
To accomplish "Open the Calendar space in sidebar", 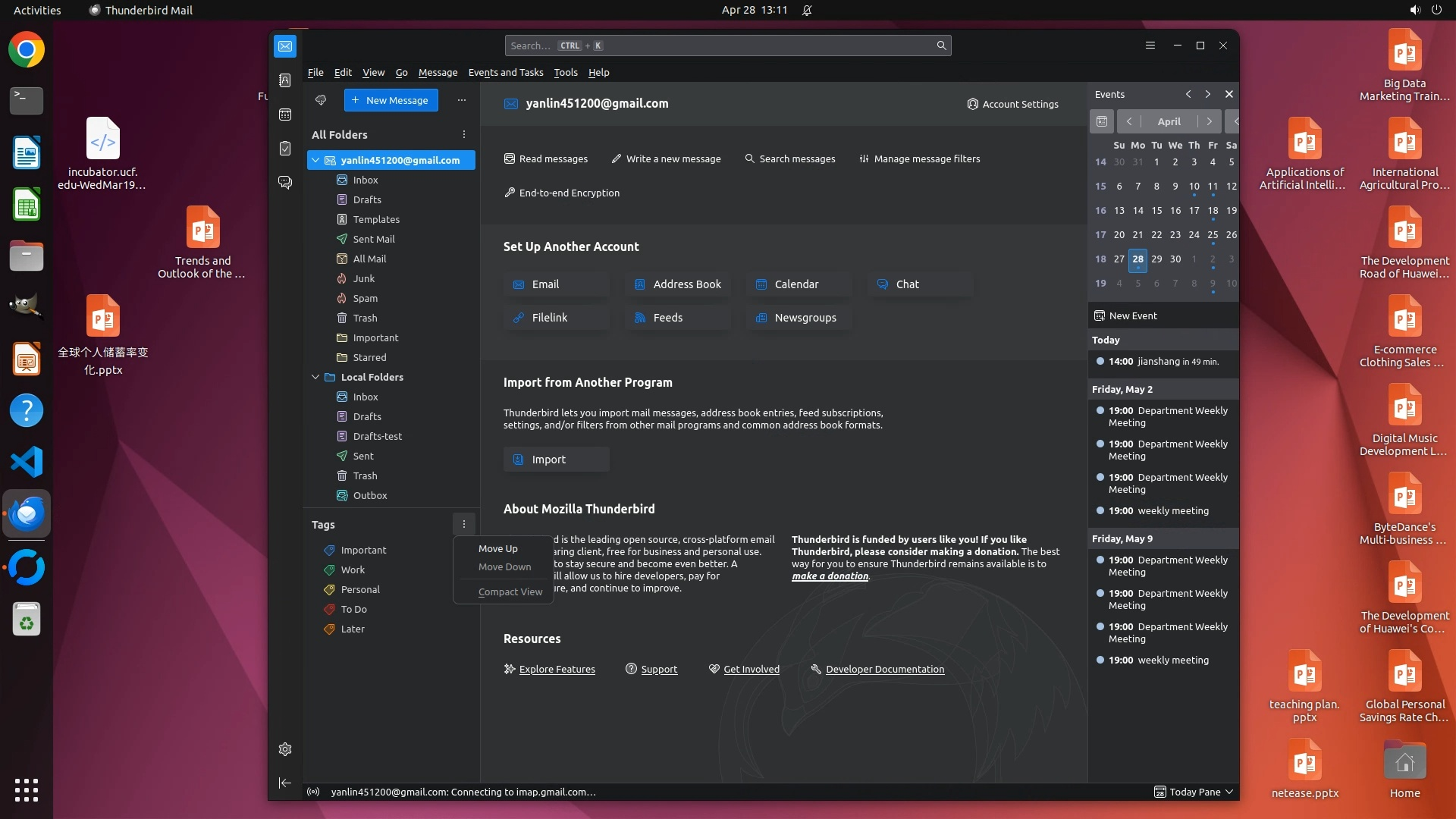I will (285, 115).
